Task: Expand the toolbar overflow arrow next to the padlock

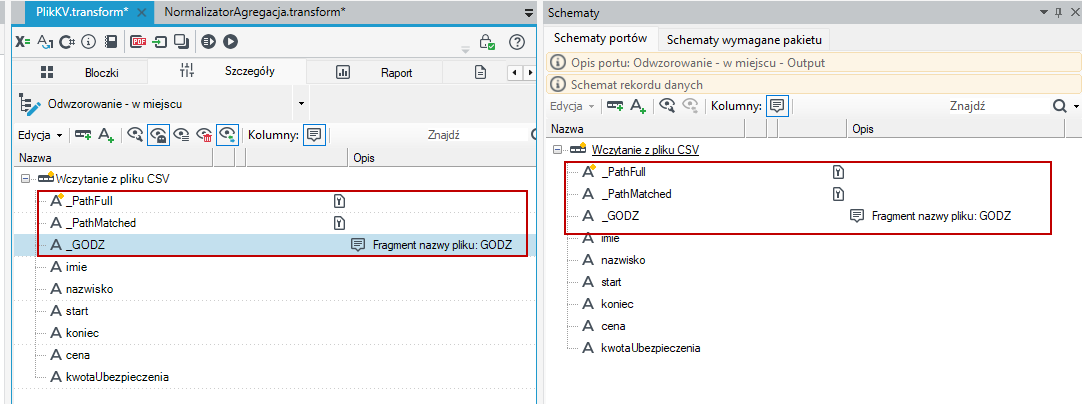Action: tap(464, 49)
